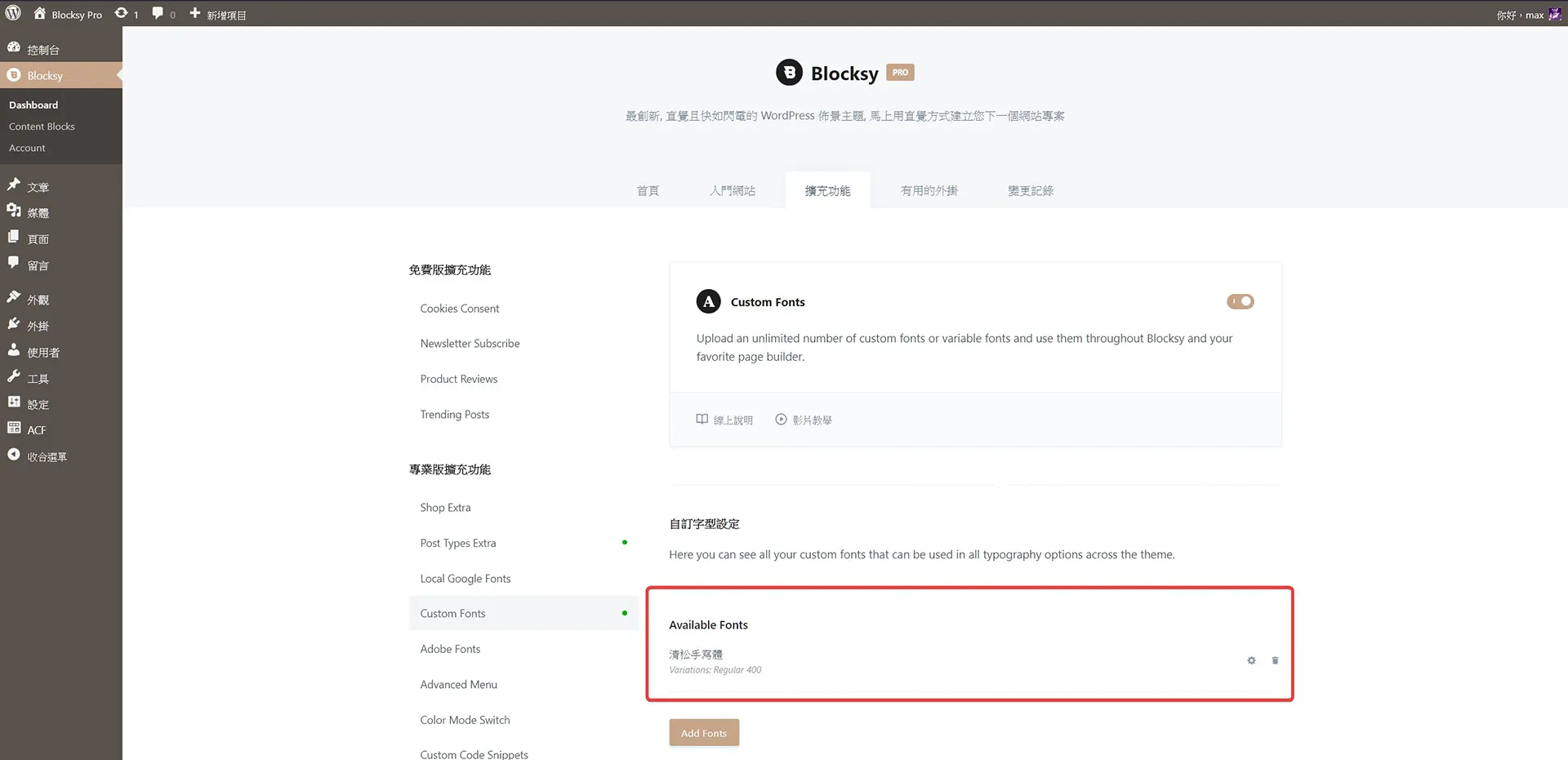Image resolution: width=1568 pixels, height=760 pixels.
Task: Click the ACF grid icon
Action: click(x=14, y=429)
